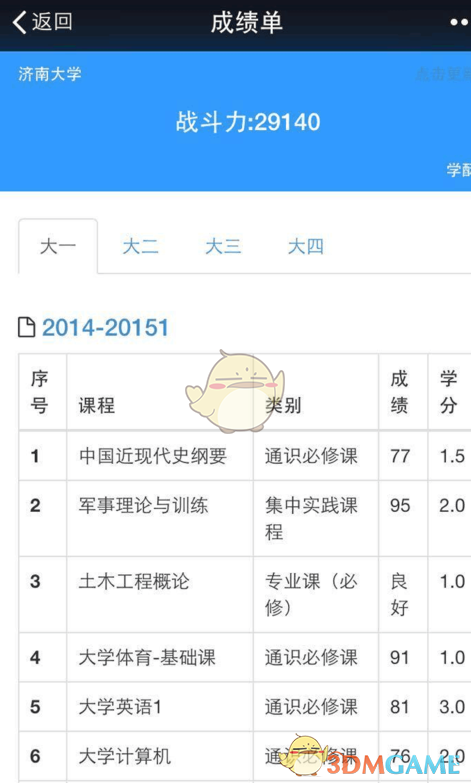The image size is (471, 783).
Task: Tap the 课程 column header
Action: [x=96, y=405]
